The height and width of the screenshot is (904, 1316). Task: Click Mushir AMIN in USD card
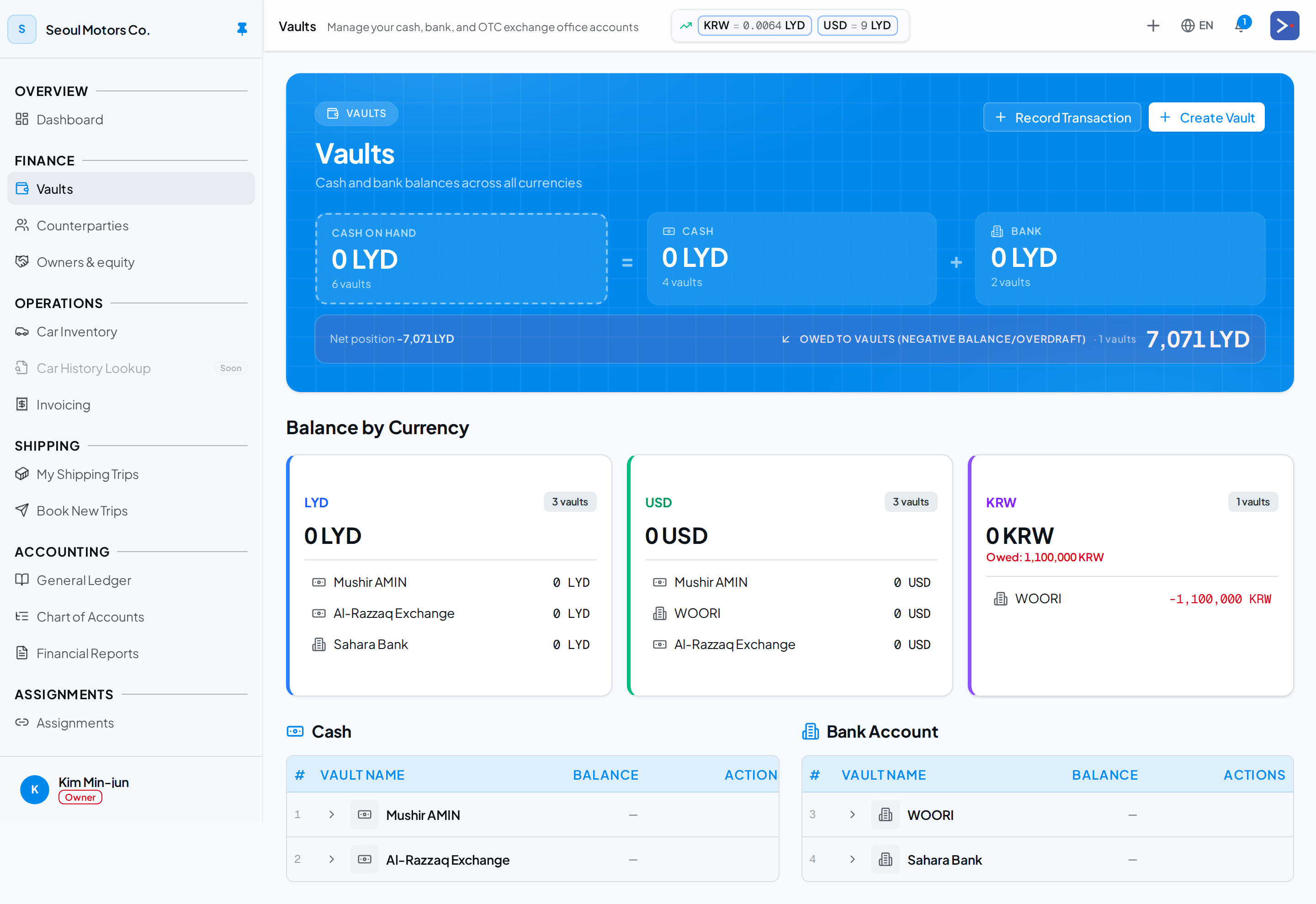point(711,582)
